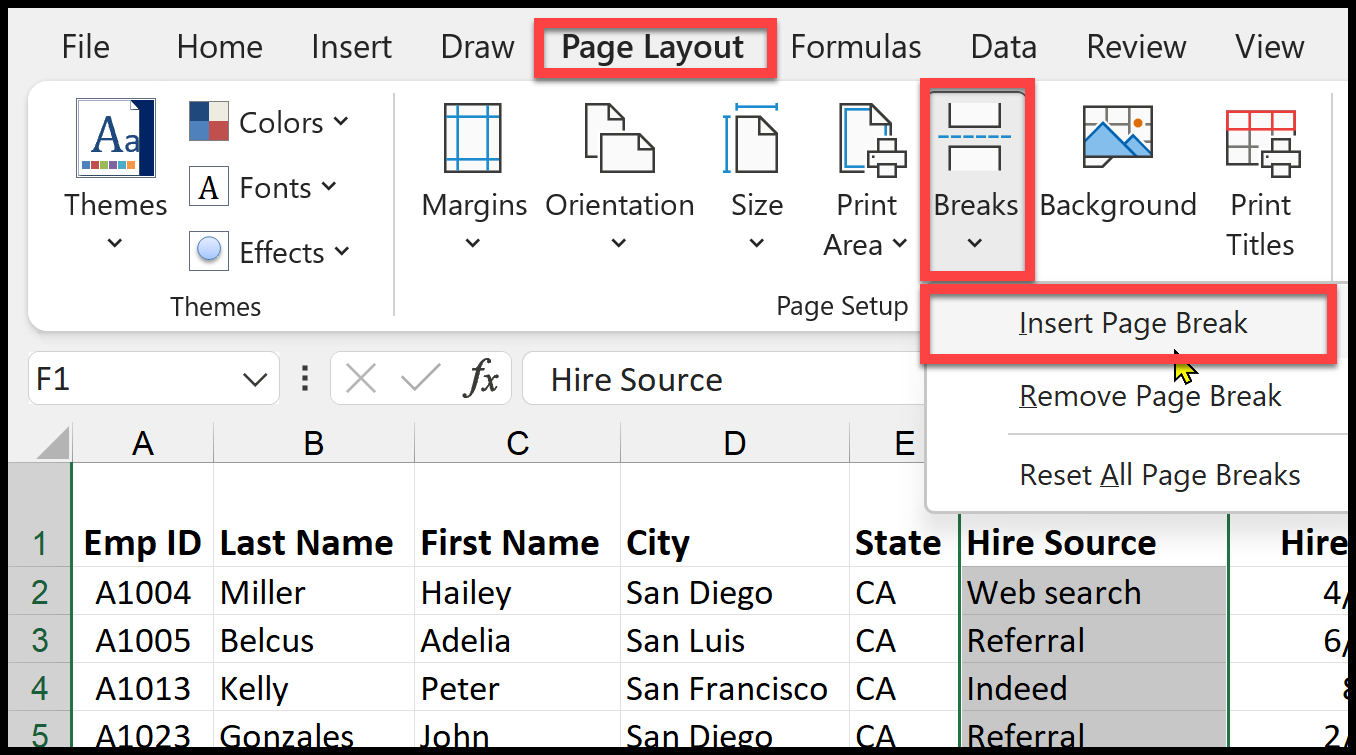Screen dimensions: 1356x755
Task: Open the Data ribbon tab
Action: coord(1002,46)
